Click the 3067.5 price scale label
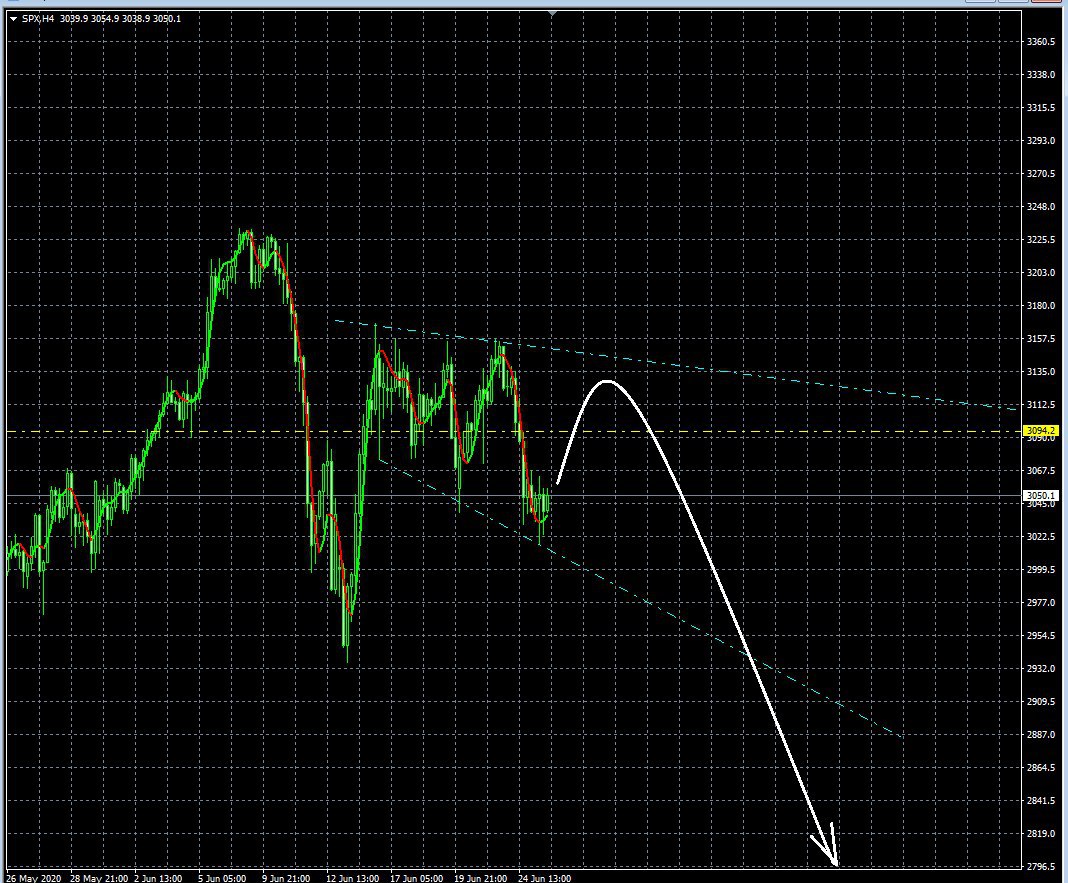Screen dimensions: 1068x883 1041,471
